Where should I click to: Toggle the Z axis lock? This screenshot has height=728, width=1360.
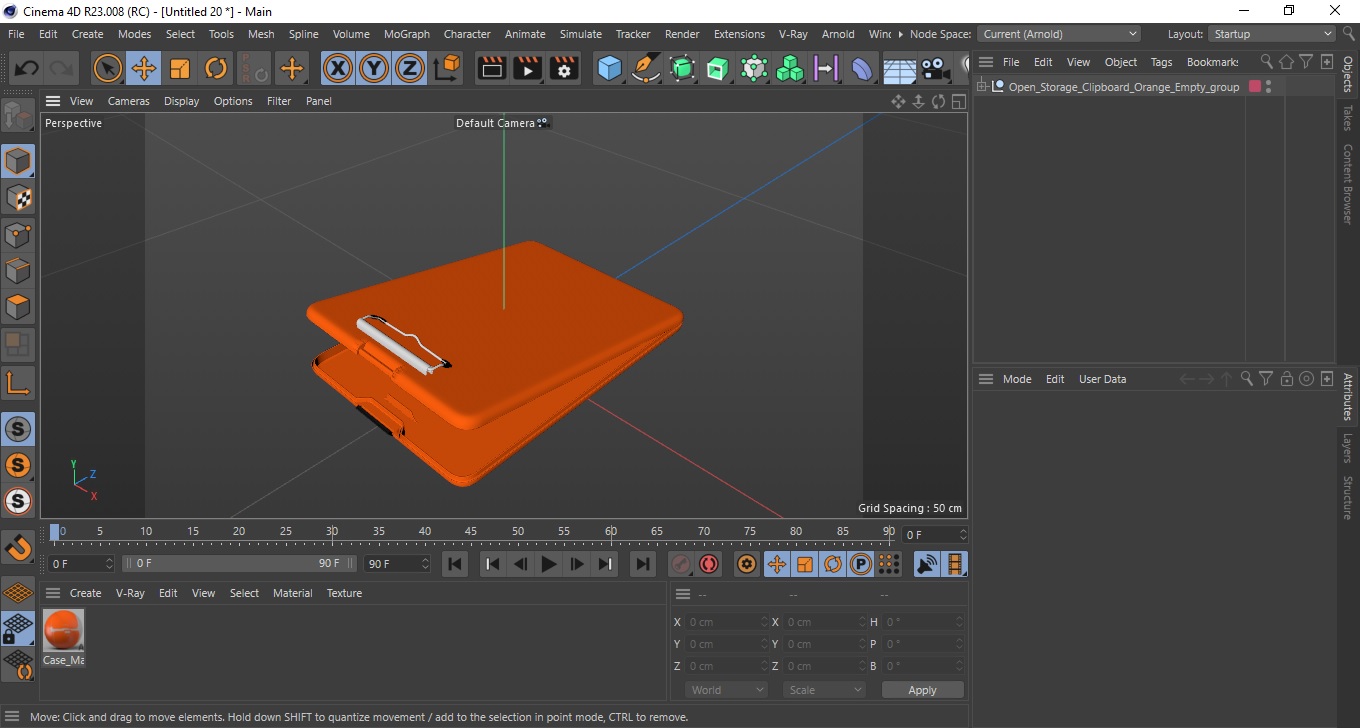click(410, 68)
